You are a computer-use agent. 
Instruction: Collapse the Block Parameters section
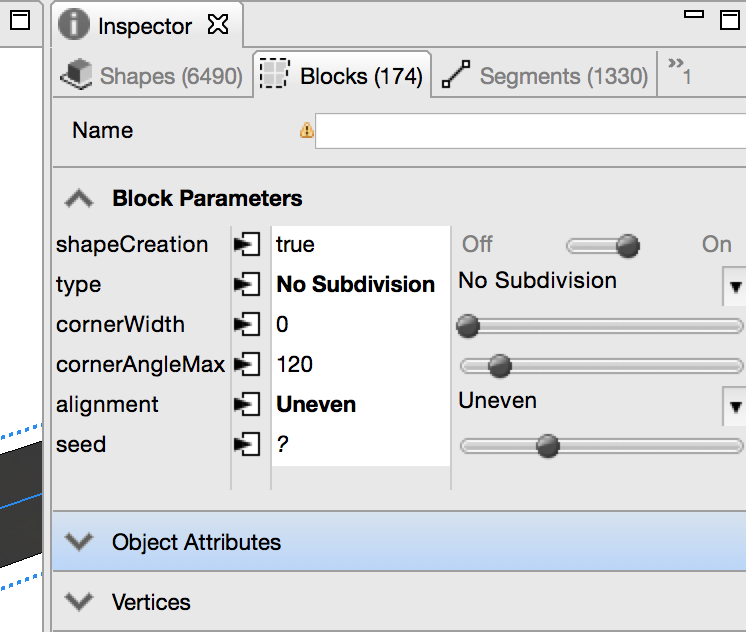[78, 198]
